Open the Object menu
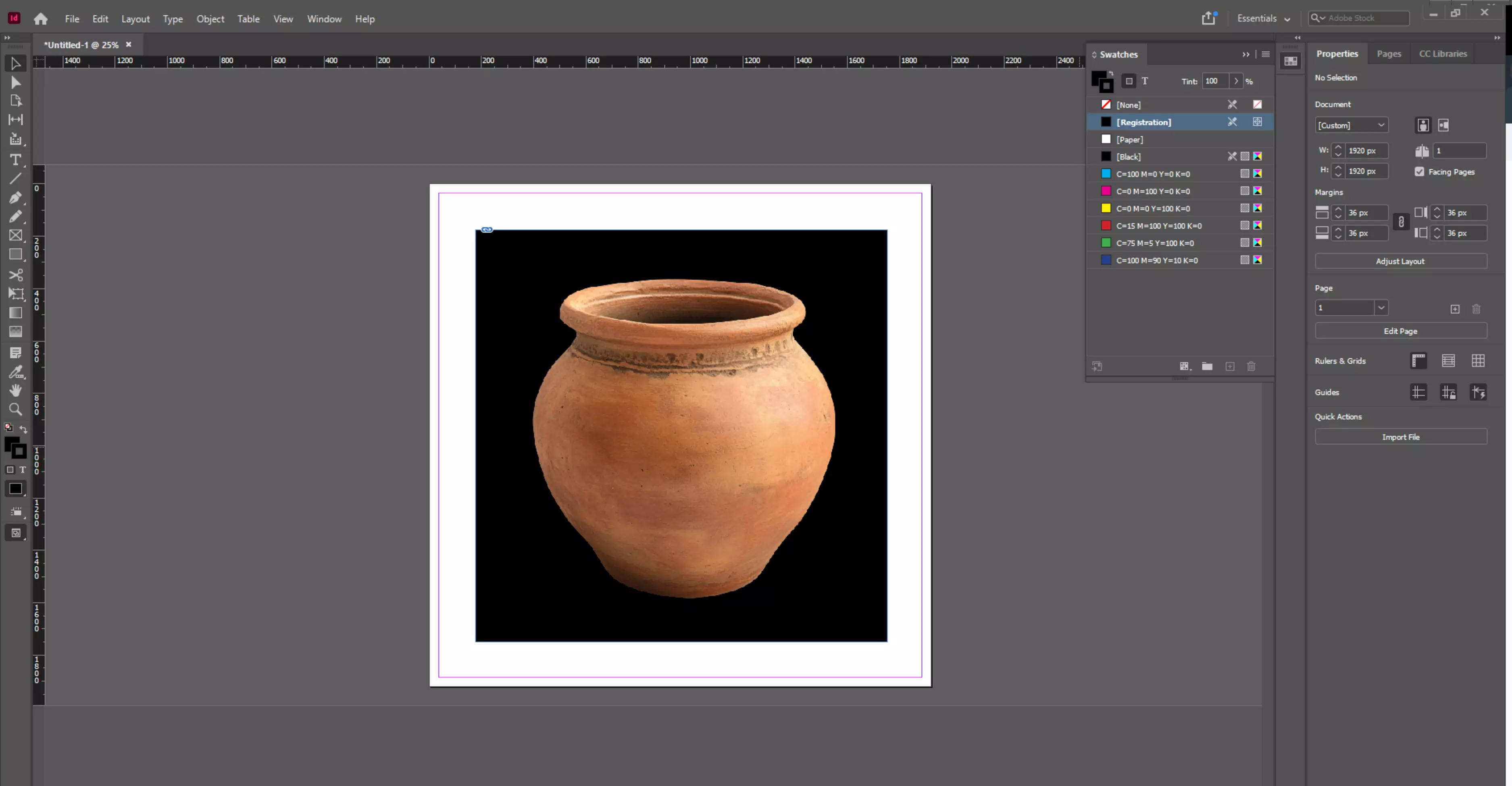The image size is (1512, 786). point(210,19)
